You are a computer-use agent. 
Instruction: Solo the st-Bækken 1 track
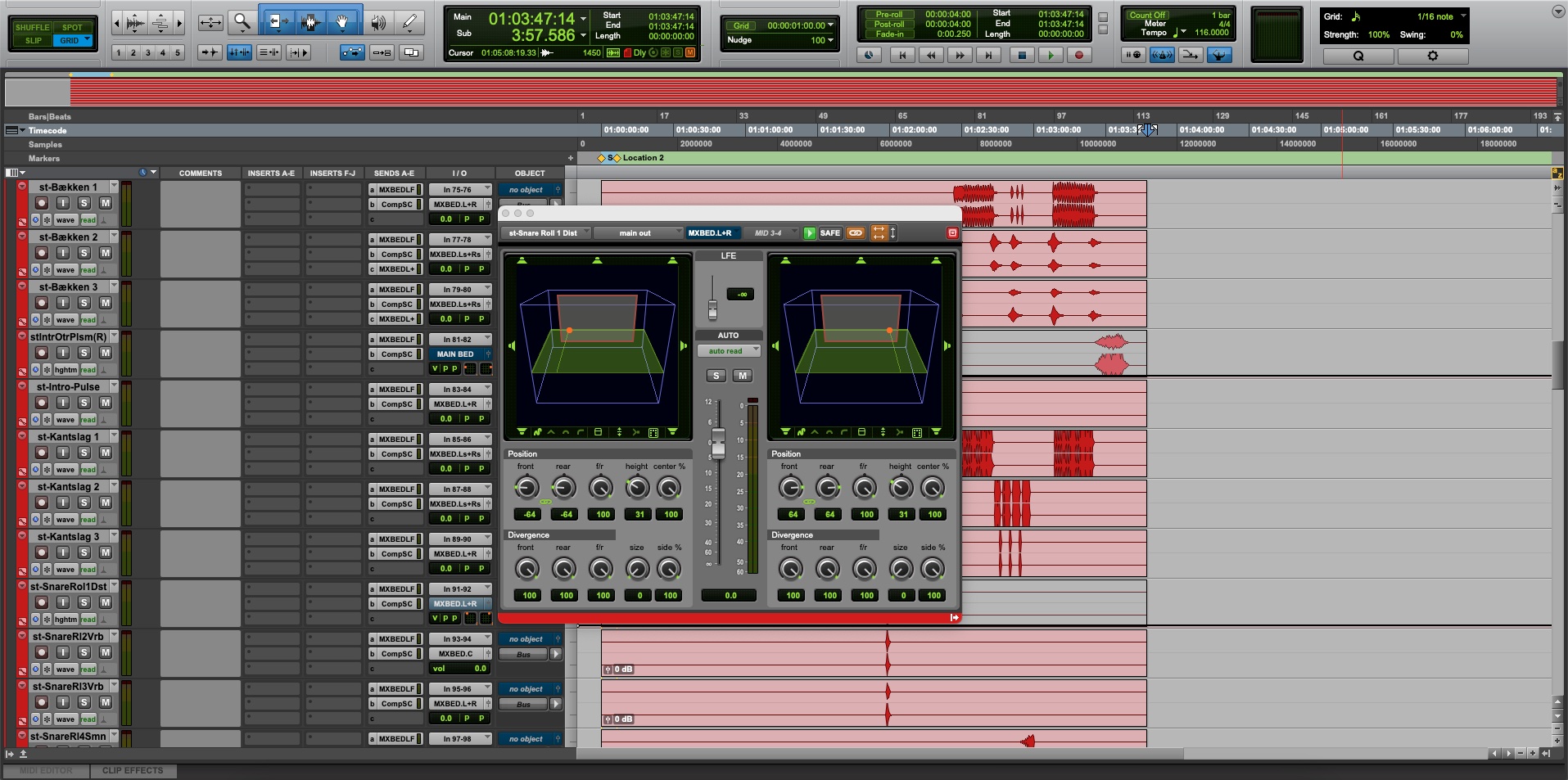point(84,203)
